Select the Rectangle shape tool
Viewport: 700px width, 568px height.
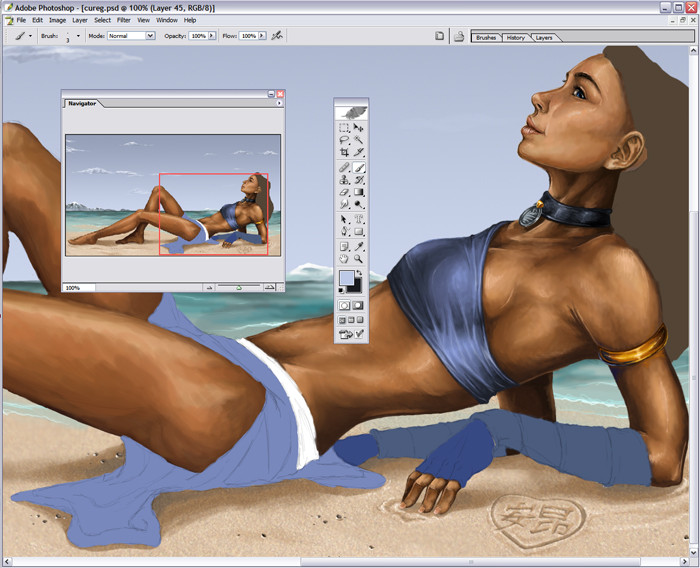(x=358, y=231)
